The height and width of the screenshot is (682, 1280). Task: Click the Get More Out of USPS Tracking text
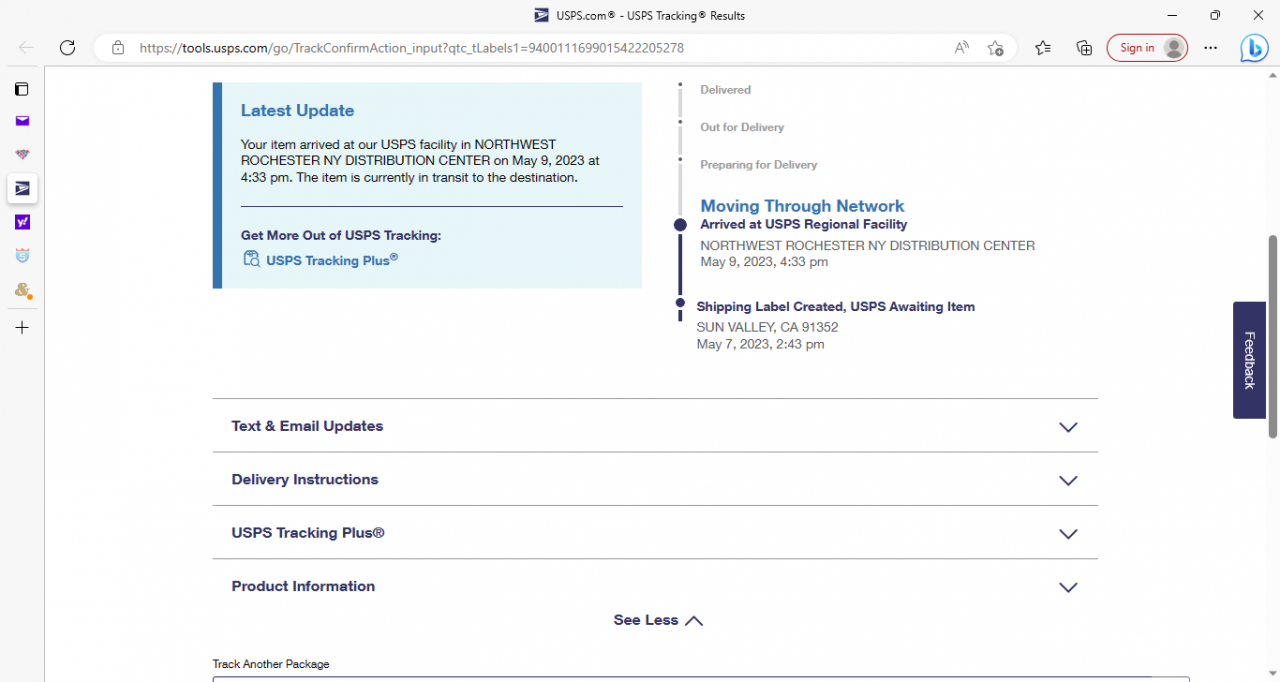341,236
